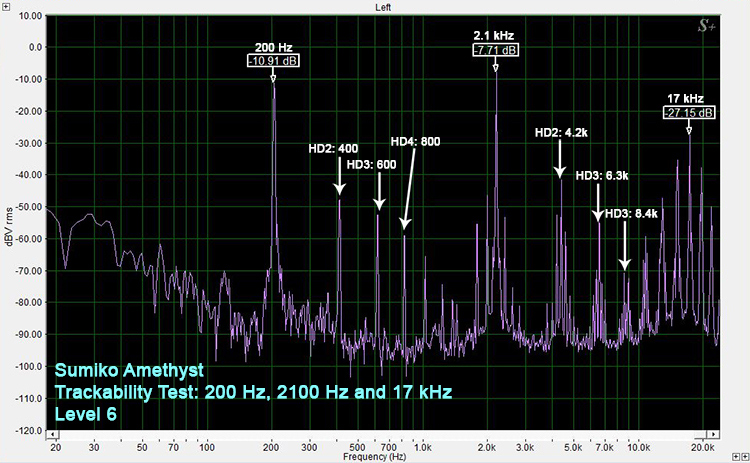Click the arrow tip under HD2: 4.2k

[x=561, y=176]
